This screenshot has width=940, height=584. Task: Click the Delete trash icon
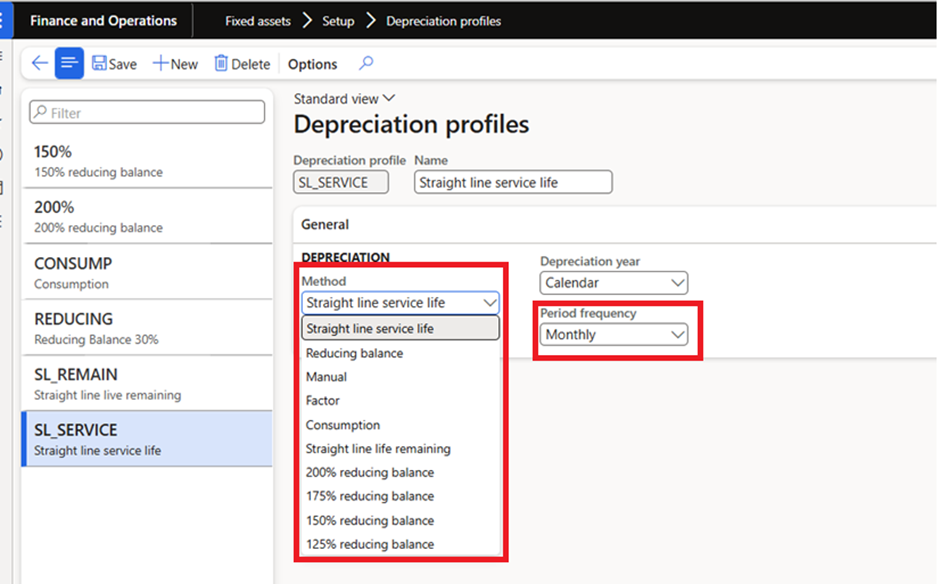click(x=221, y=64)
